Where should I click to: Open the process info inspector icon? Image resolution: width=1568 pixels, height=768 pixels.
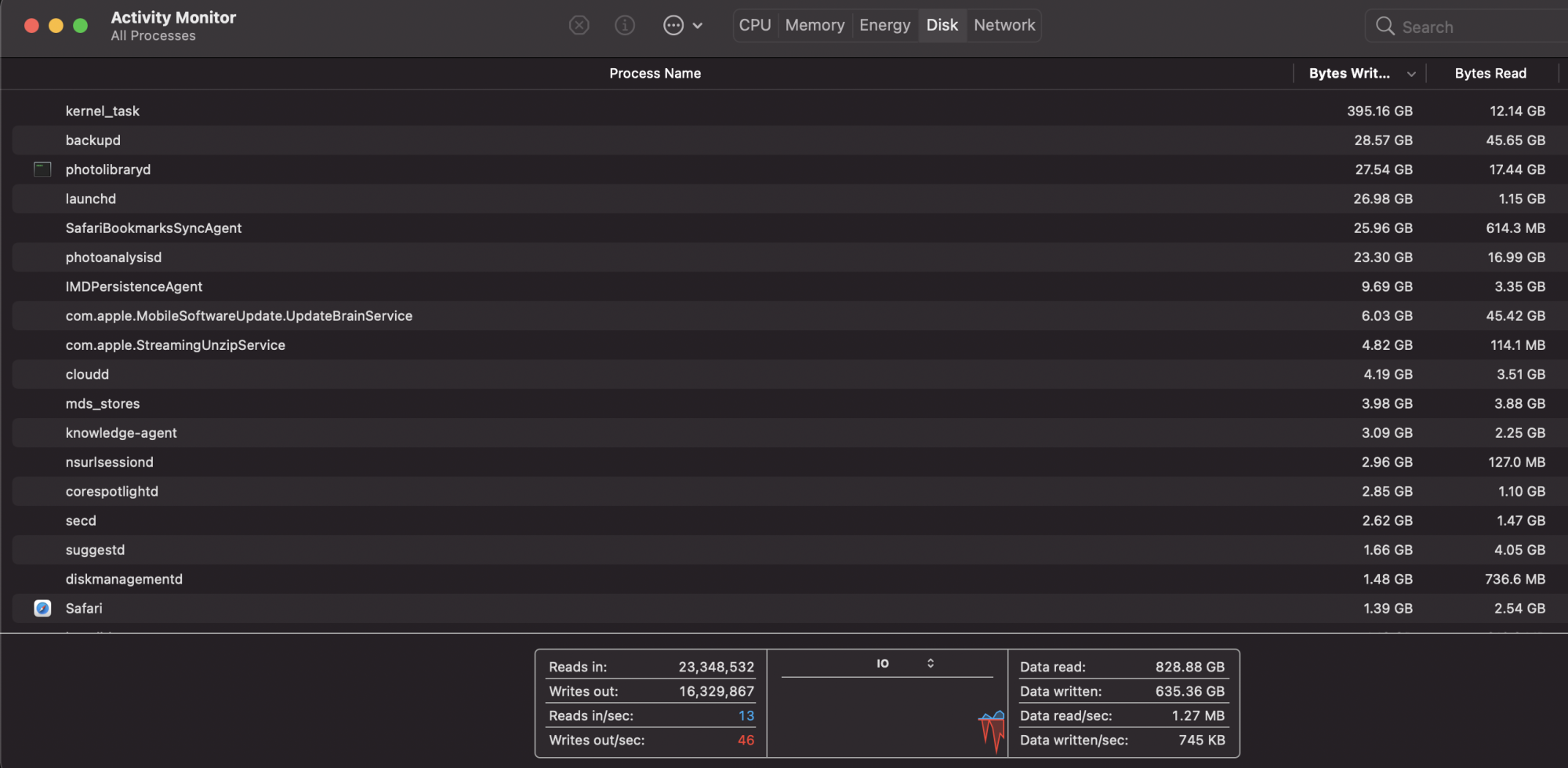point(625,26)
